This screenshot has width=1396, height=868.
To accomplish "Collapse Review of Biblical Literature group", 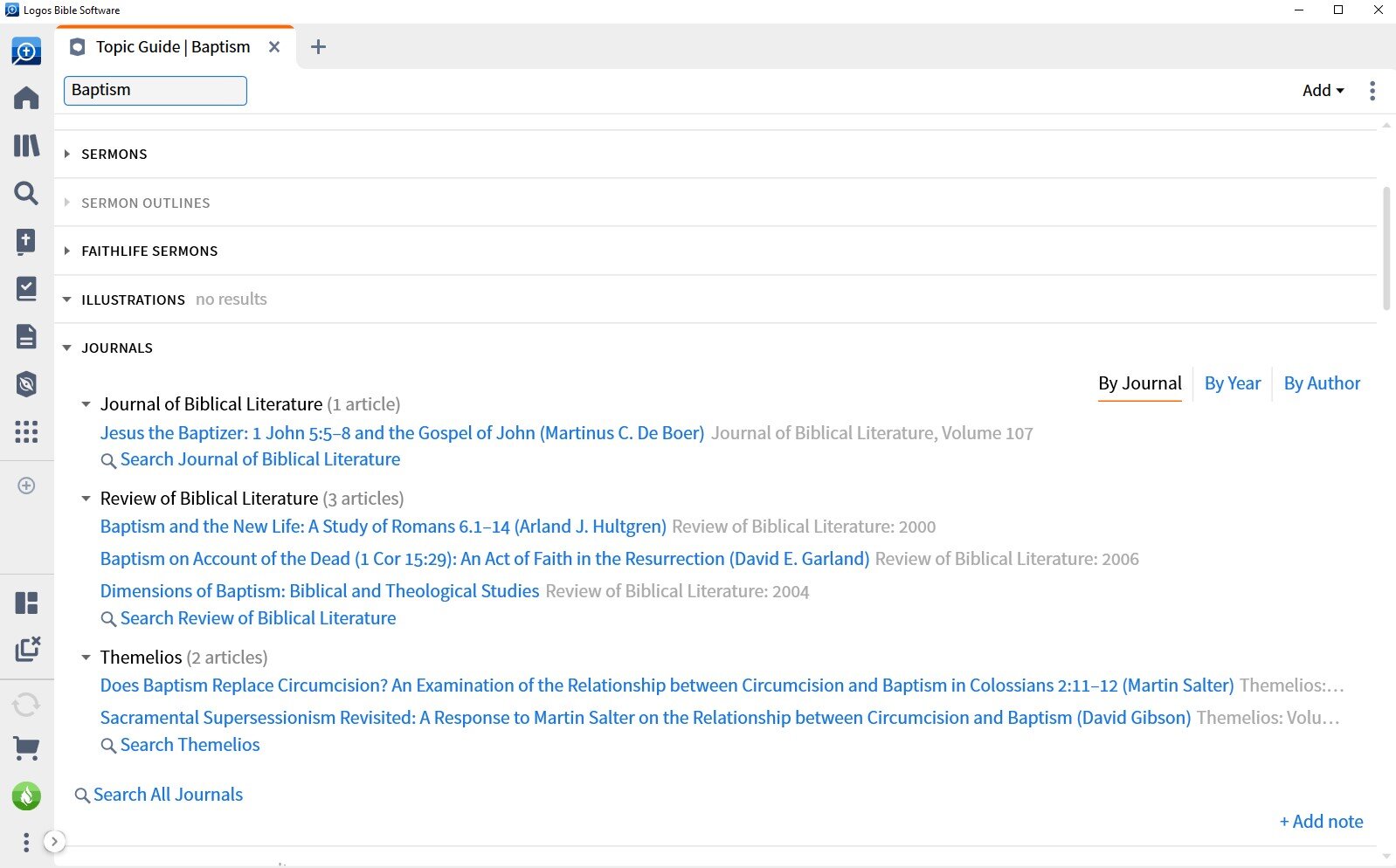I will pyautogui.click(x=86, y=499).
